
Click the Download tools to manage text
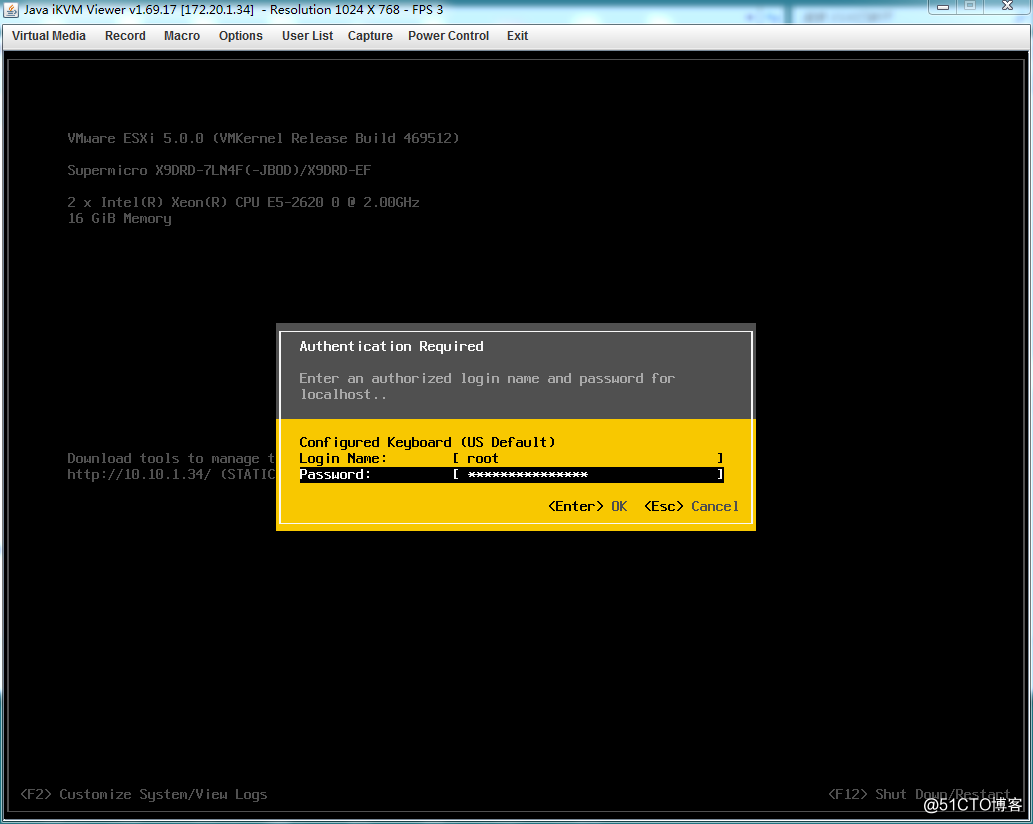coord(171,458)
